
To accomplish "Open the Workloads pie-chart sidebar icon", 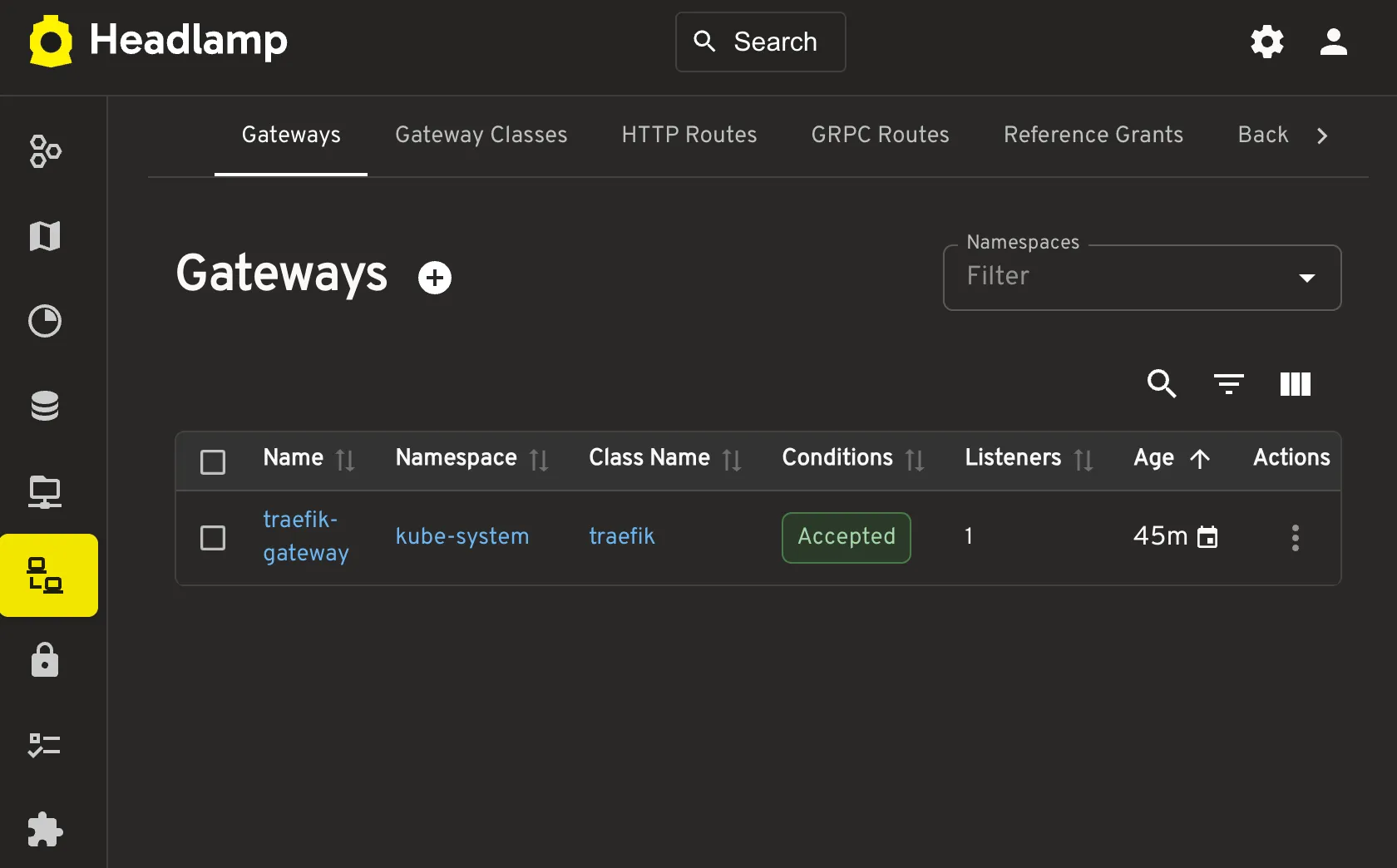I will 45,321.
